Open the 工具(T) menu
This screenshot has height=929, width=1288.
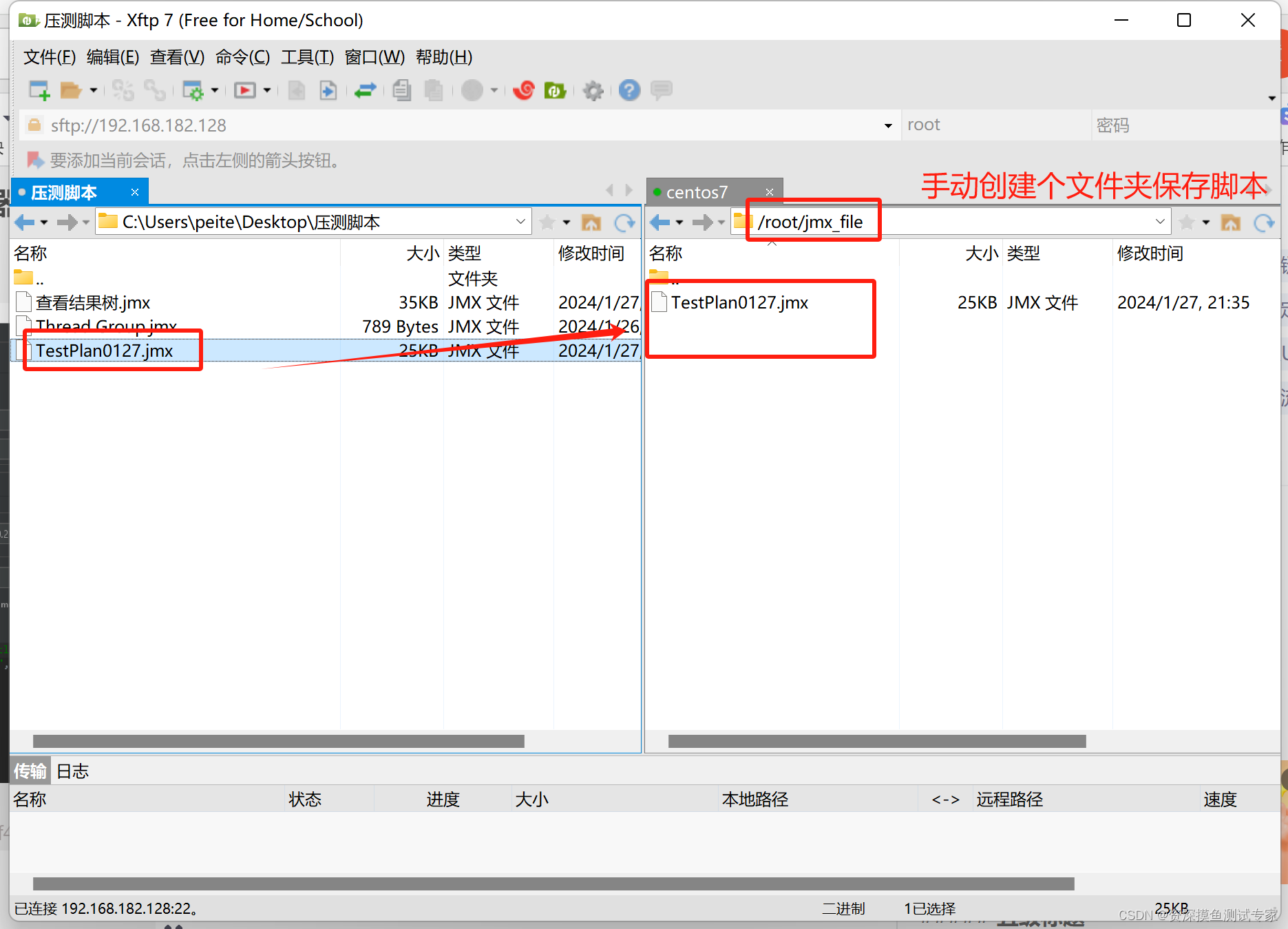(x=307, y=57)
